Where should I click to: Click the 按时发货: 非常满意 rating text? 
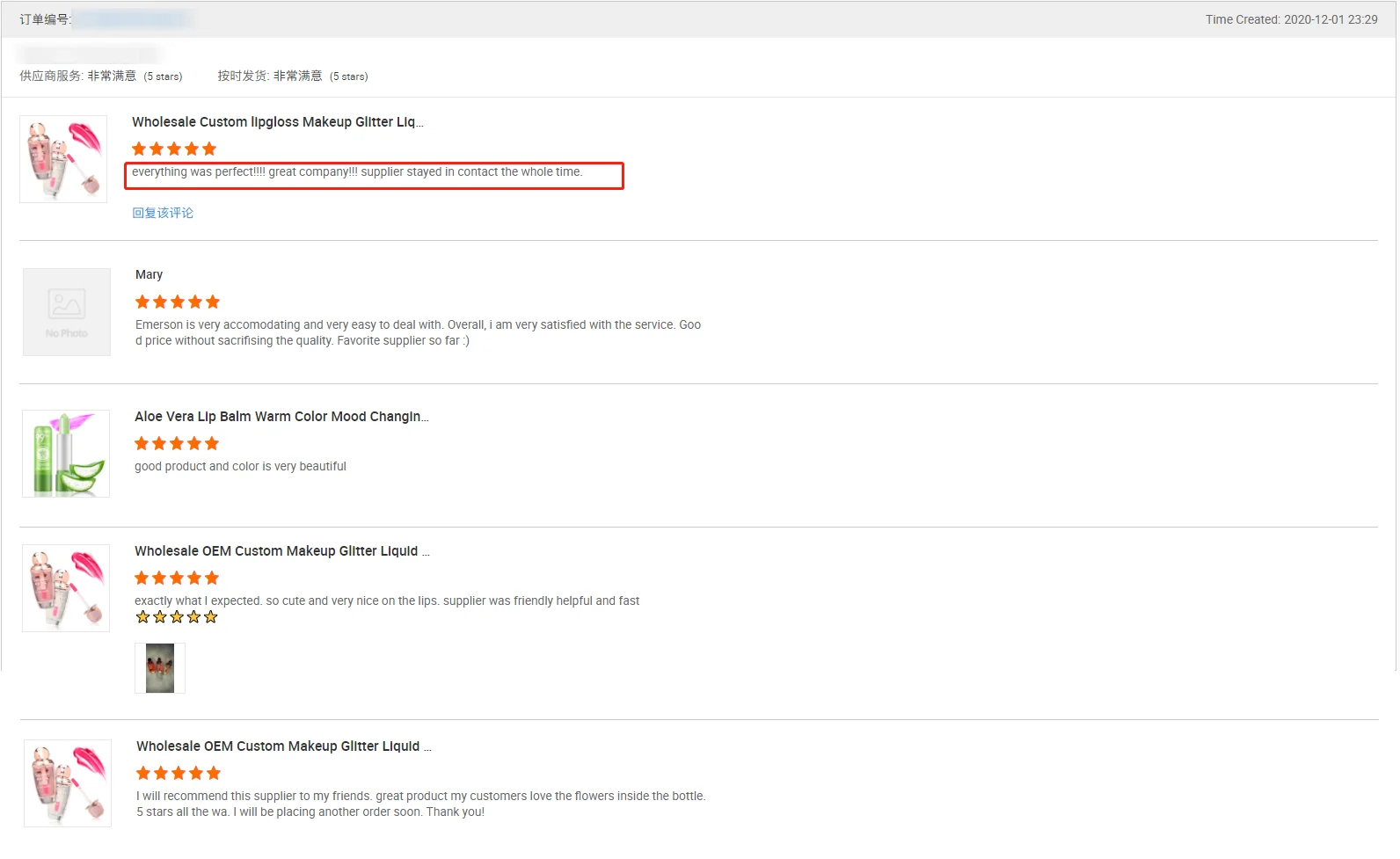[293, 76]
